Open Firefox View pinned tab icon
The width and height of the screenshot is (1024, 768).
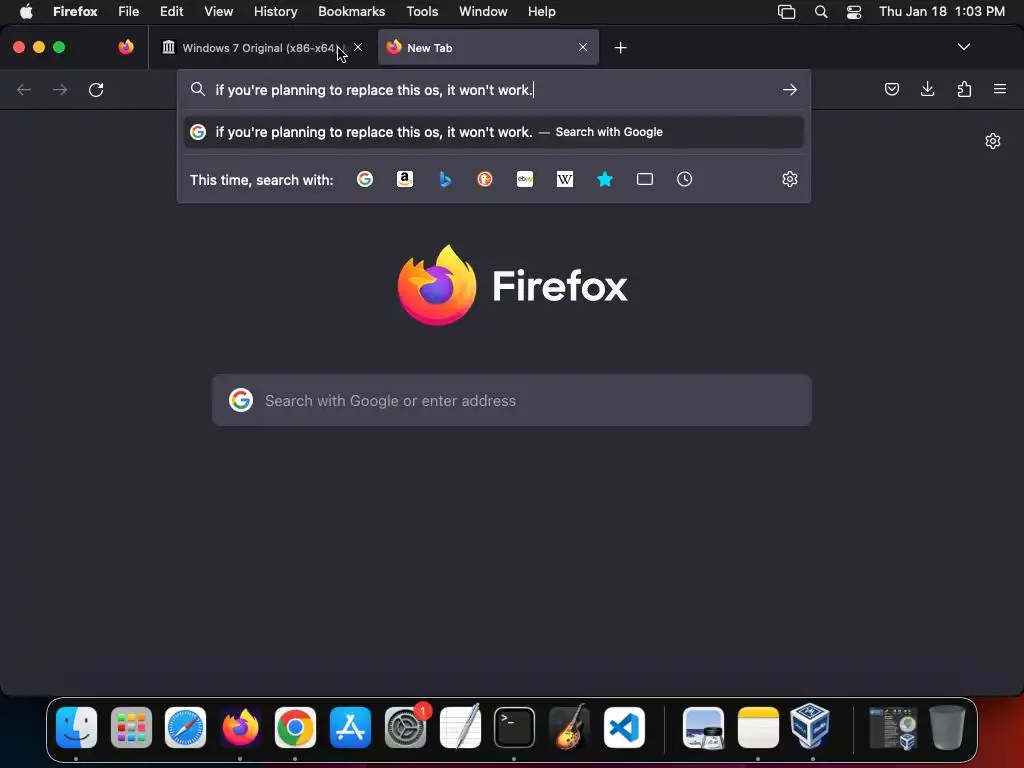126,47
